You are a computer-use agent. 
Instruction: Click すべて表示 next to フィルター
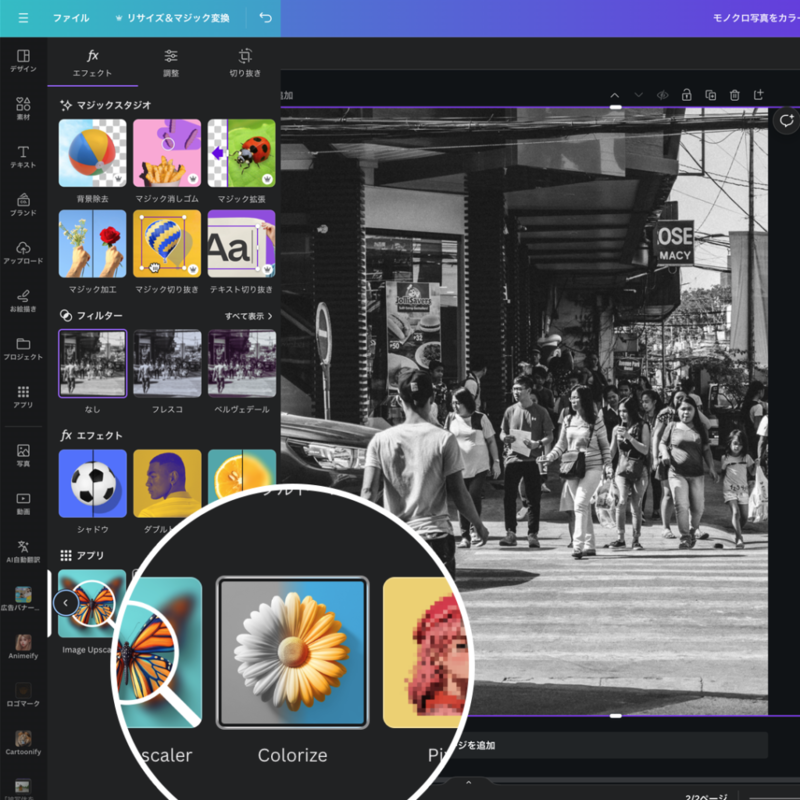point(248,316)
